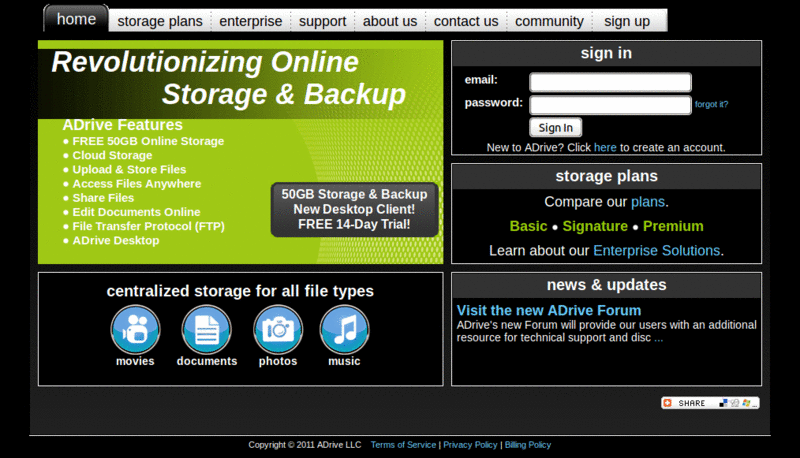Open the Share bookmark button
The height and width of the screenshot is (458, 800).
click(x=710, y=403)
